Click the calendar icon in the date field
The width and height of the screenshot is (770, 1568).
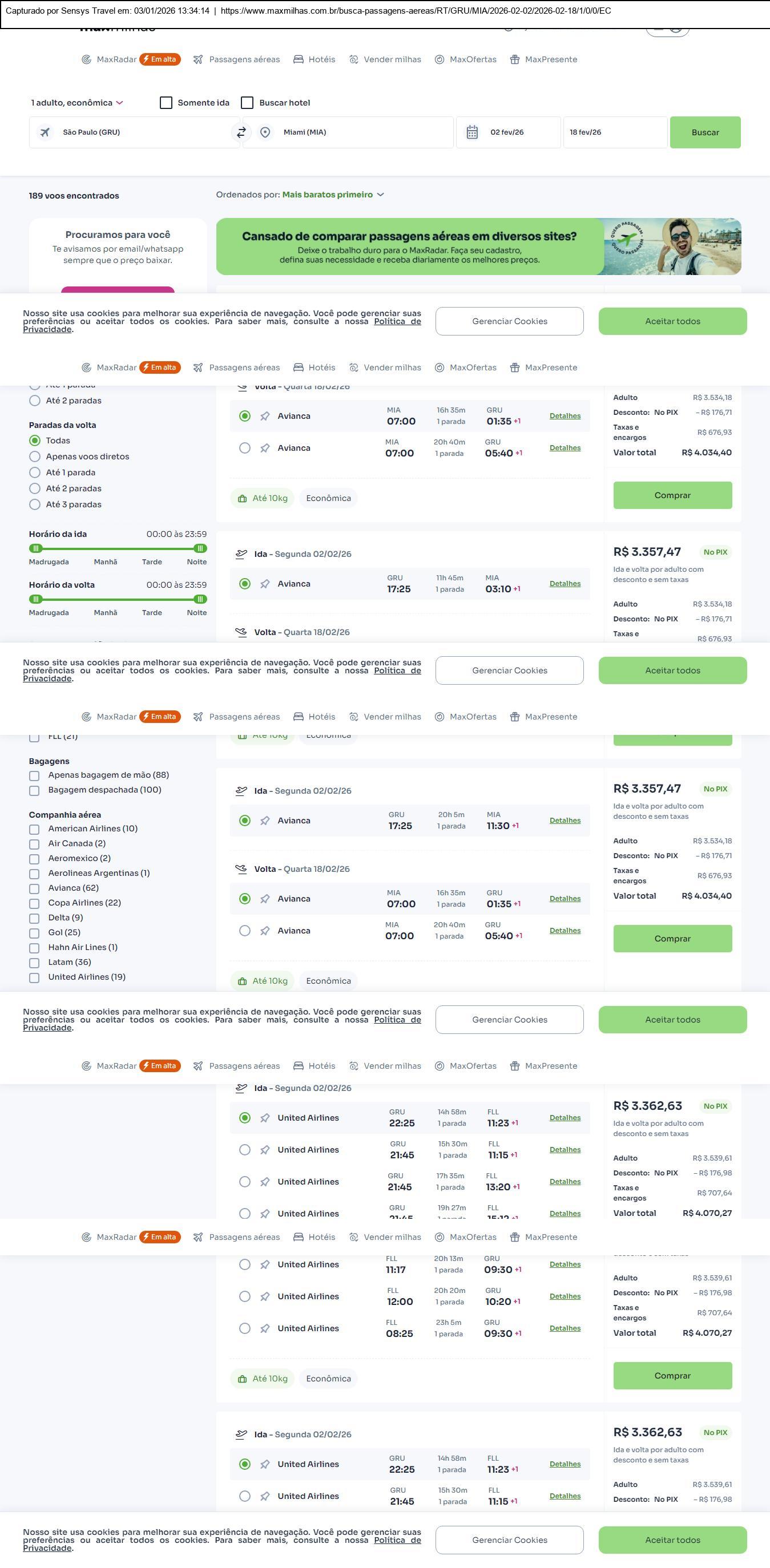tap(471, 132)
